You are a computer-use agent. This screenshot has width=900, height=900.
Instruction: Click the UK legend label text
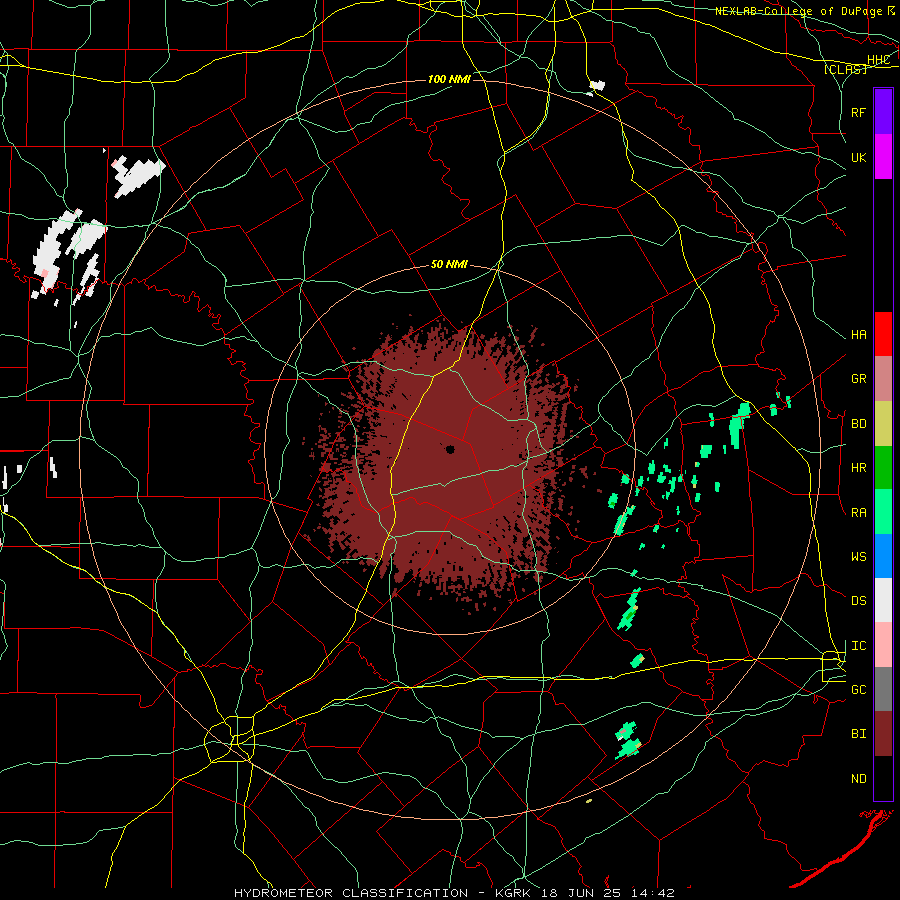pyautogui.click(x=858, y=157)
